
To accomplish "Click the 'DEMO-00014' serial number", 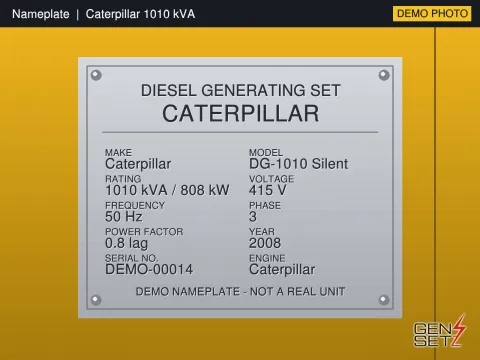I will (149, 269).
